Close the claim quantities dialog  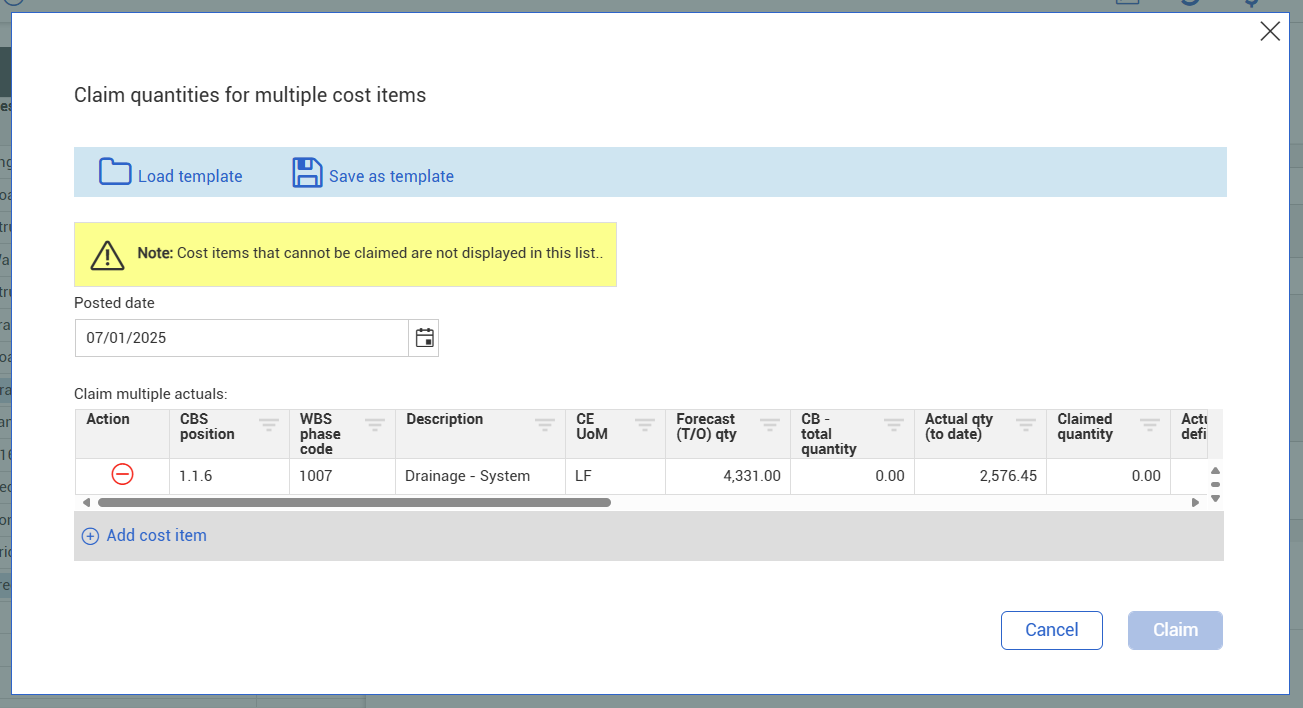1269,31
